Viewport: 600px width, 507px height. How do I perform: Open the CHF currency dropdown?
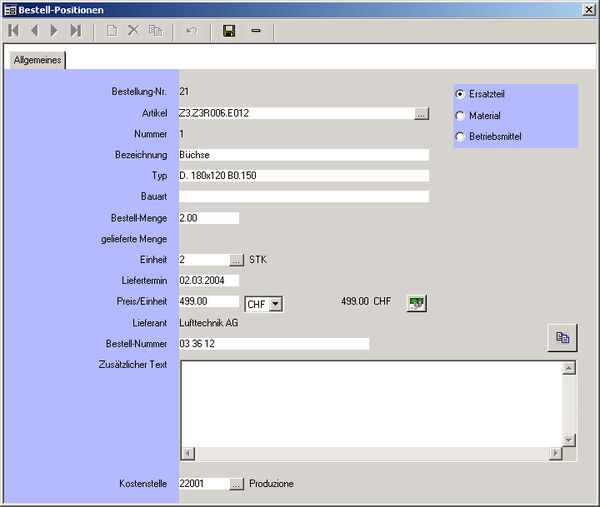(276, 302)
